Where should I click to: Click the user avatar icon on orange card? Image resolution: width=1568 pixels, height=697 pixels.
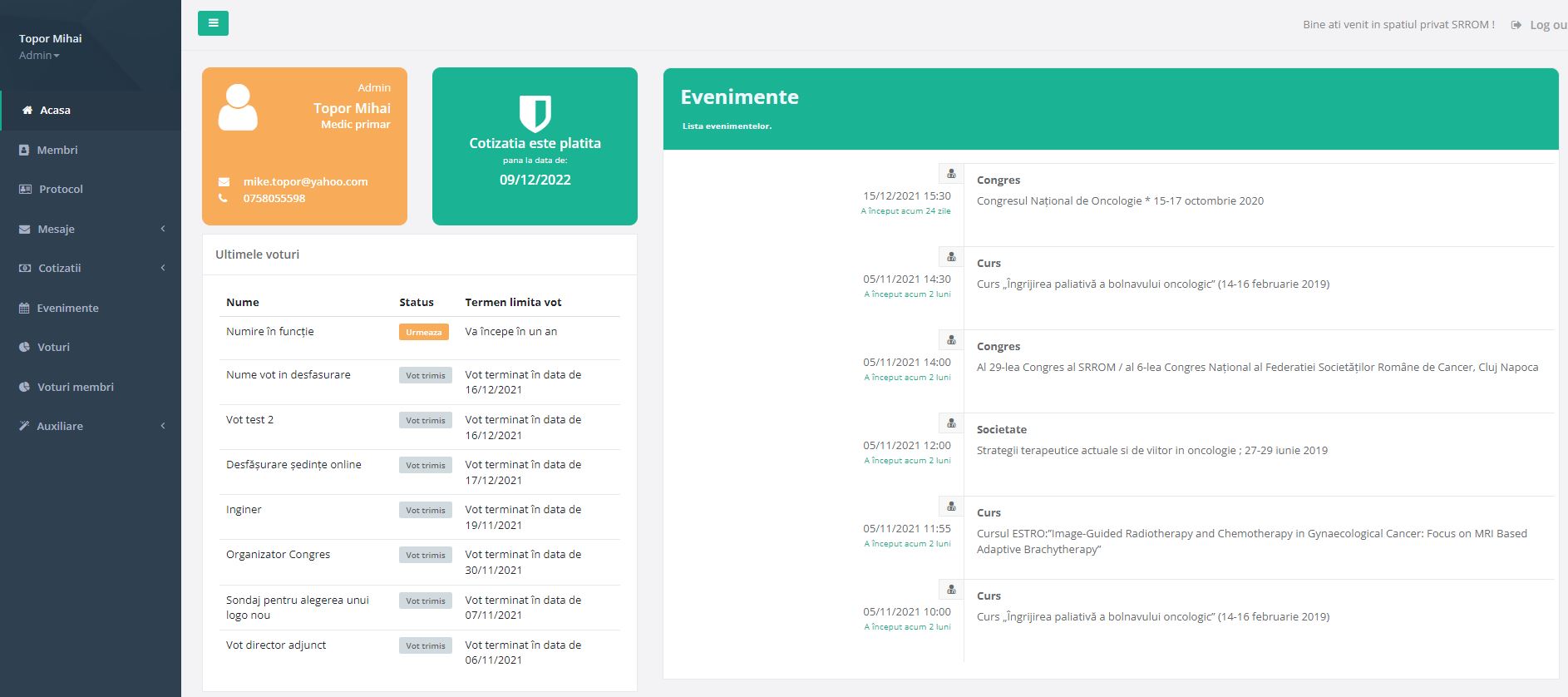(238, 107)
